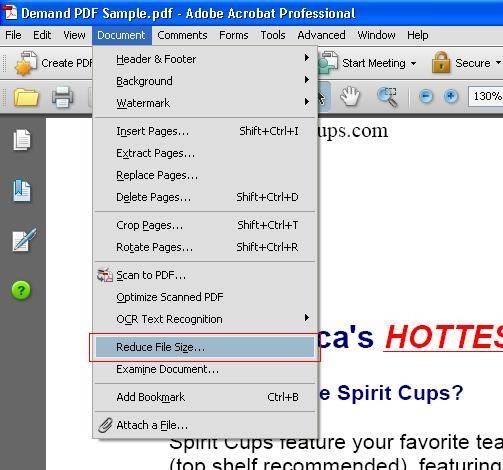This screenshot has height=470, width=503.
Task: Select the Marquee Zoom magnifier tool
Action: 387,97
